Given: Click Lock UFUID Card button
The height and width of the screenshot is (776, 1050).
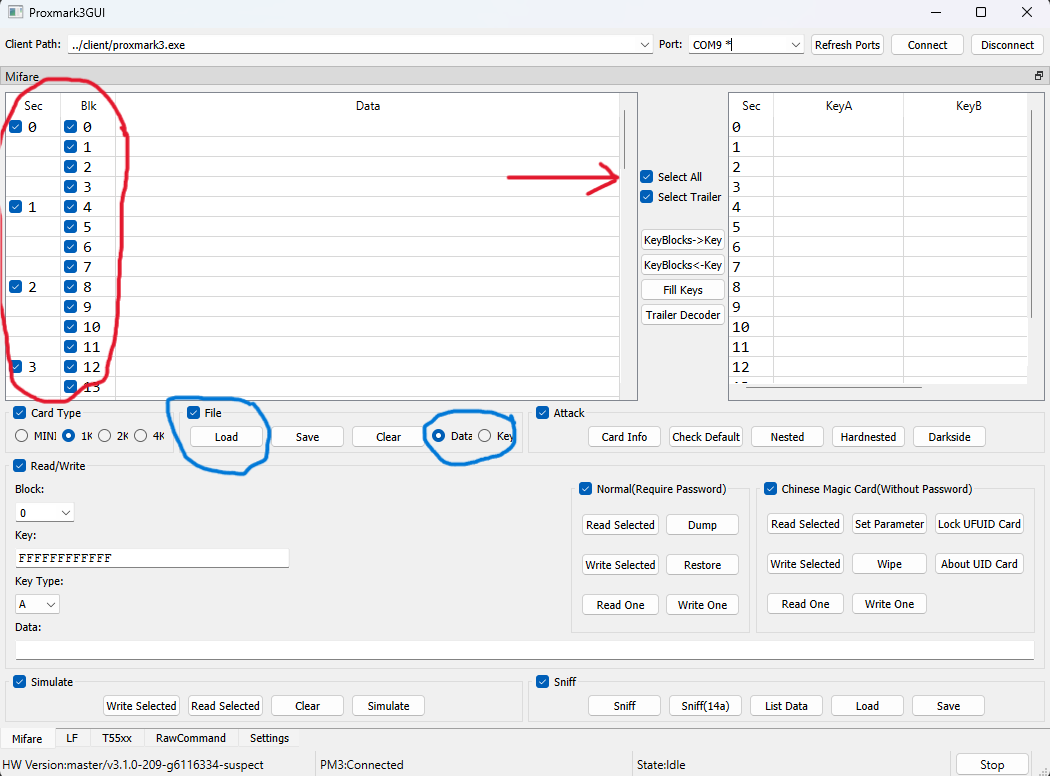Looking at the screenshot, I should click(x=979, y=524).
